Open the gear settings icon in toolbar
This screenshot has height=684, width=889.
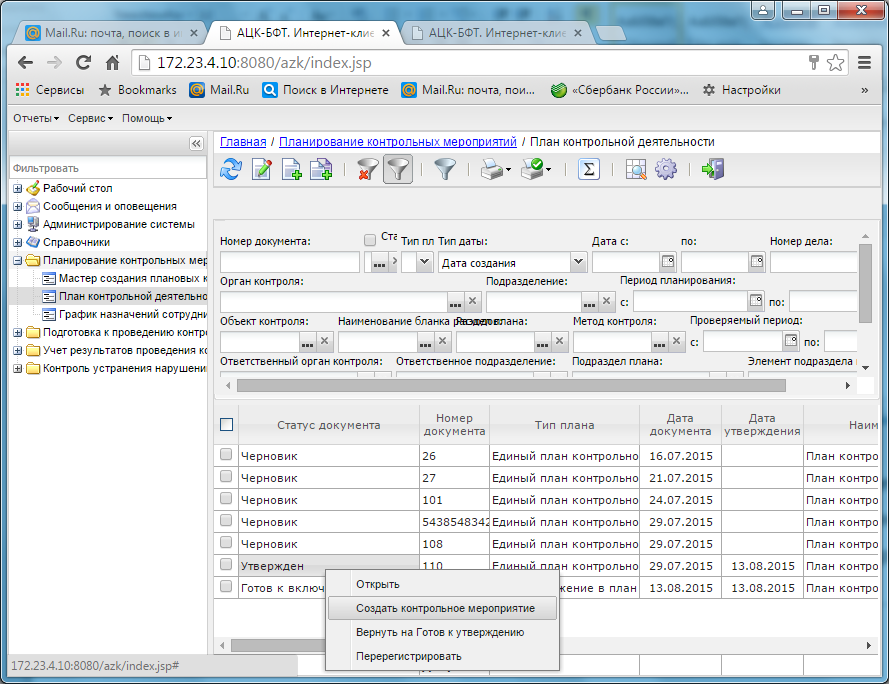click(x=666, y=169)
